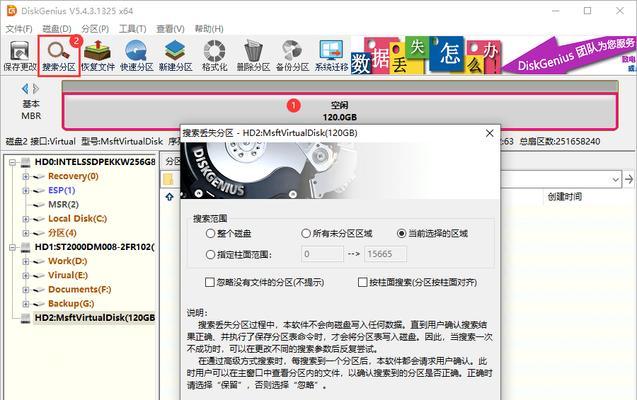637x400 pixels.
Task: Select Backup(G:) in the disk tree
Action: pos(71,304)
